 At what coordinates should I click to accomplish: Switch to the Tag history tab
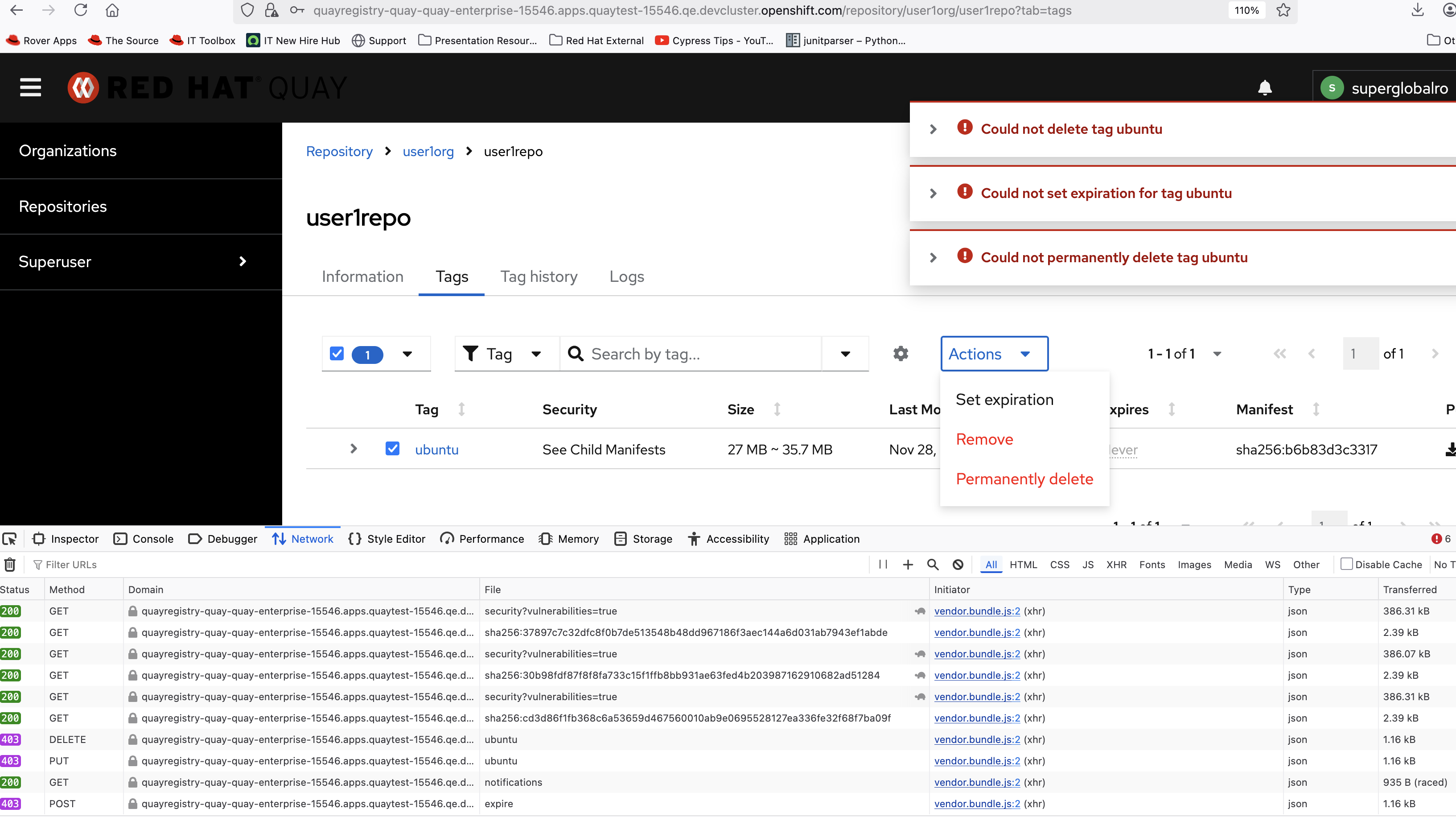(539, 276)
